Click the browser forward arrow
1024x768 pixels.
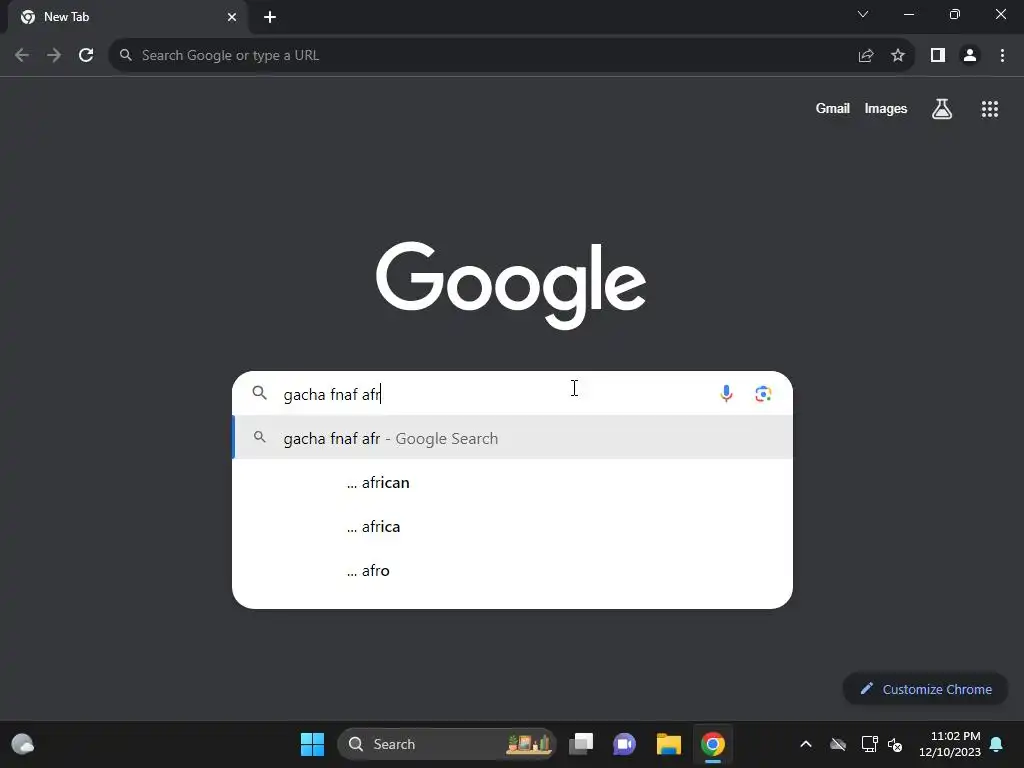[x=54, y=56]
